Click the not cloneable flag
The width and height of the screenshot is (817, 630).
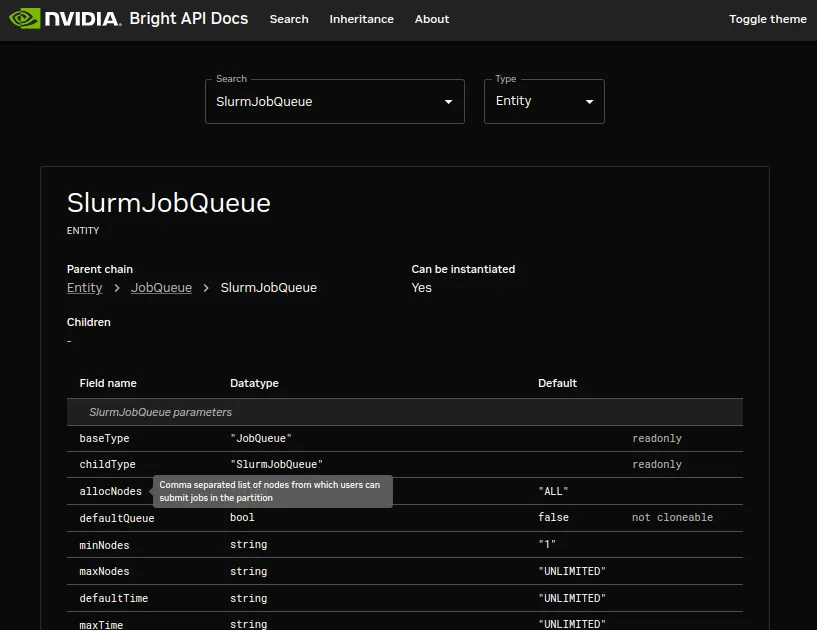(x=673, y=517)
